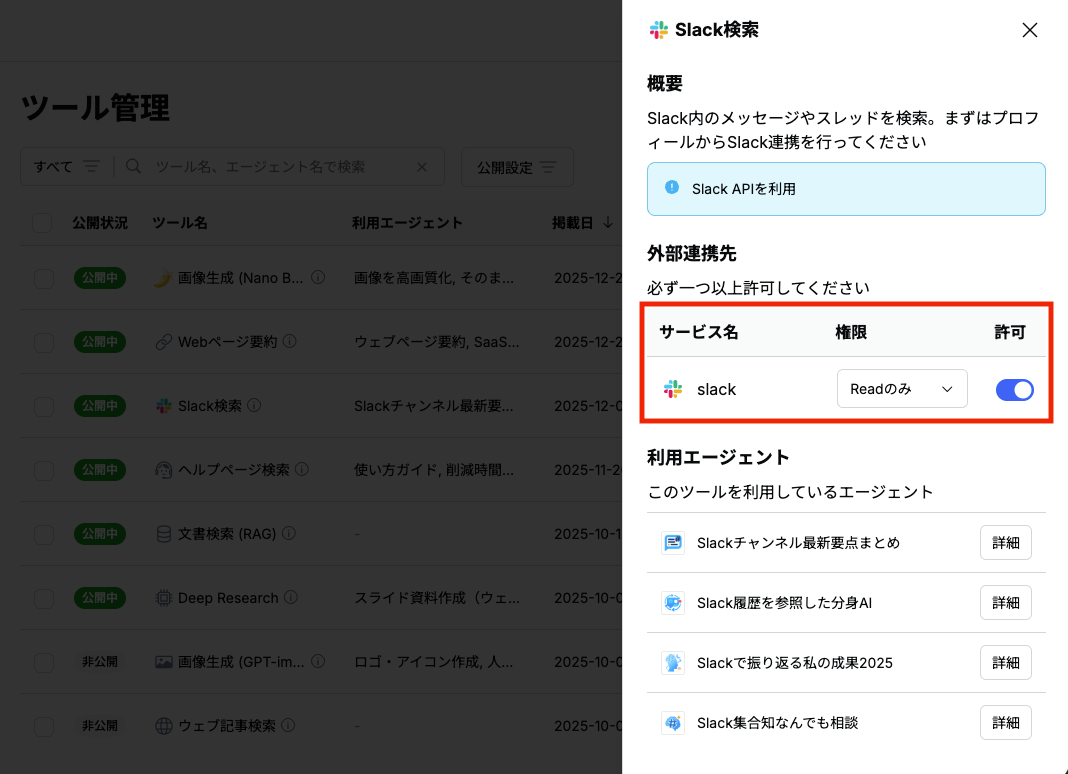Click info icon next to Webページ要約
Image resolution: width=1068 pixels, height=774 pixels.
289,341
